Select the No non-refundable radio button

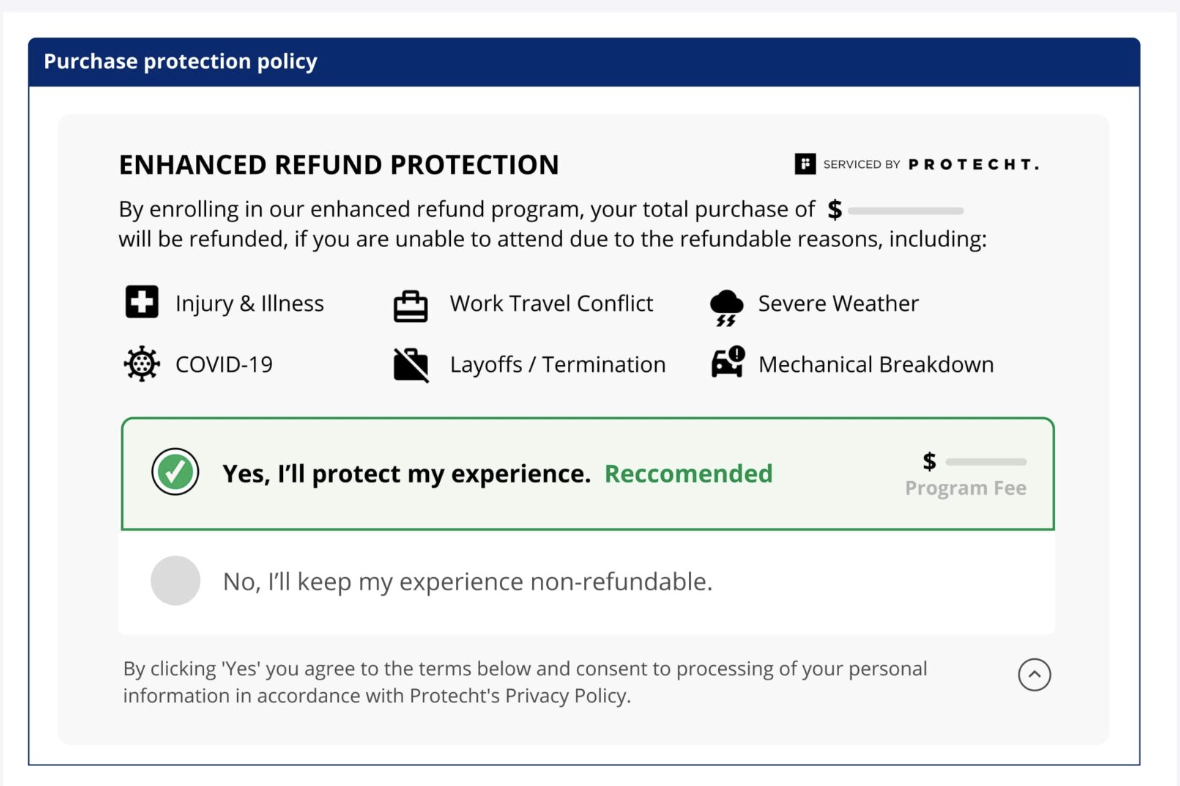(x=175, y=581)
